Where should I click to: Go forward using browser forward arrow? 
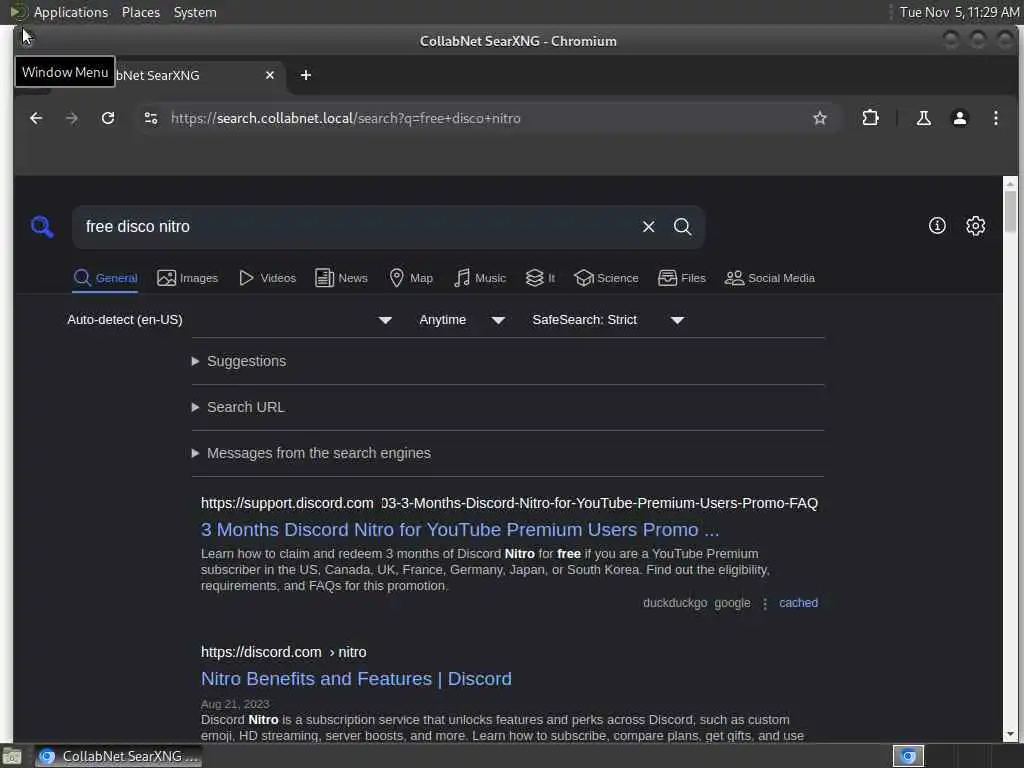pyautogui.click(x=72, y=118)
